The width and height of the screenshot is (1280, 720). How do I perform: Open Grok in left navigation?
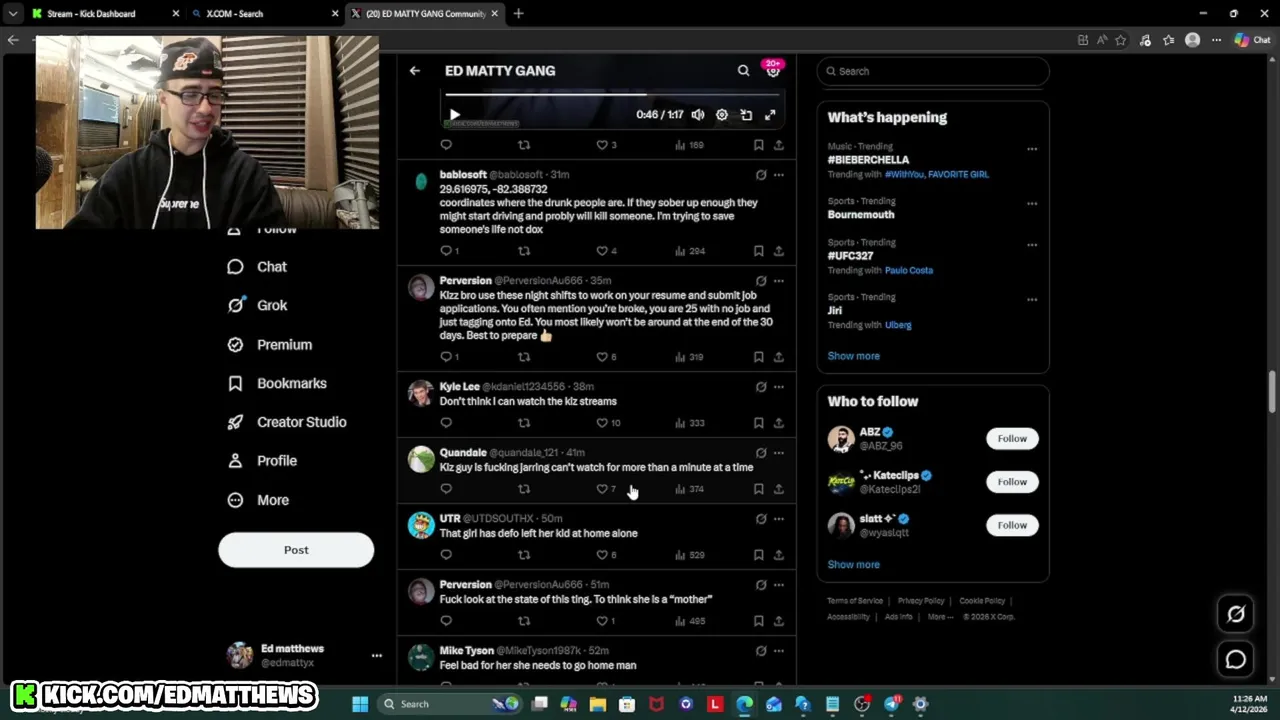(x=257, y=306)
